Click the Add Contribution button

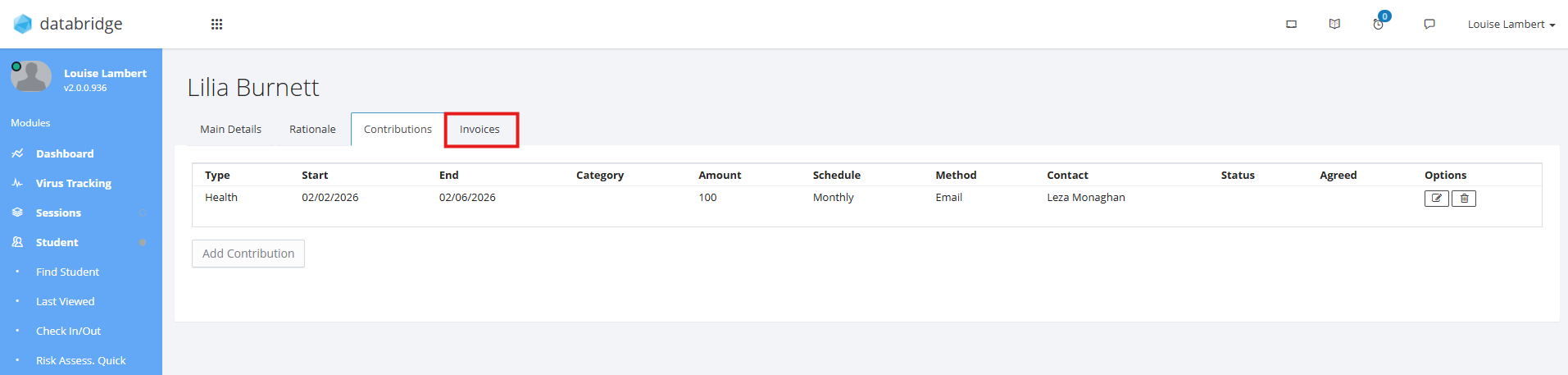[x=248, y=254]
